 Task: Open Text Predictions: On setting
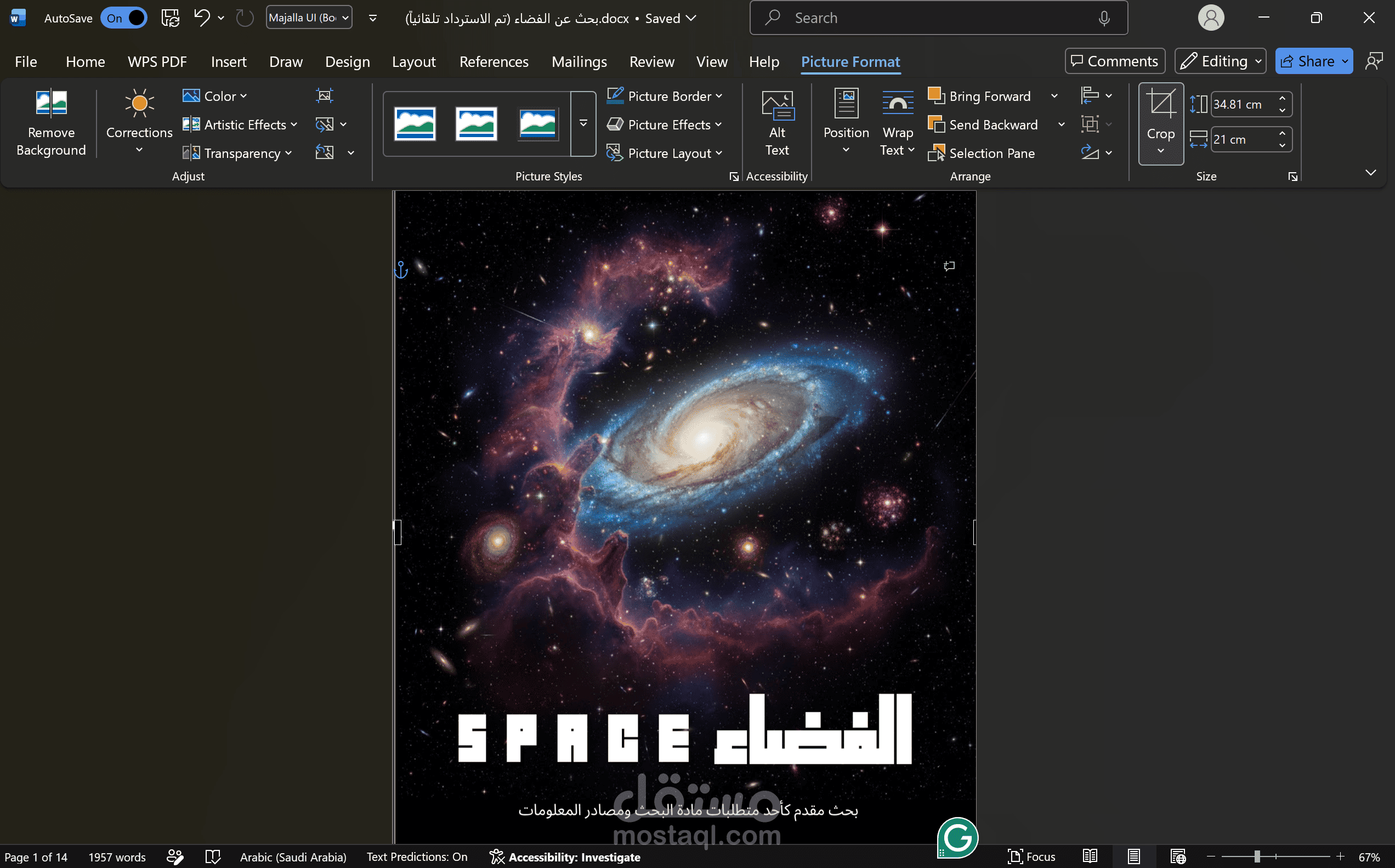pos(417,856)
